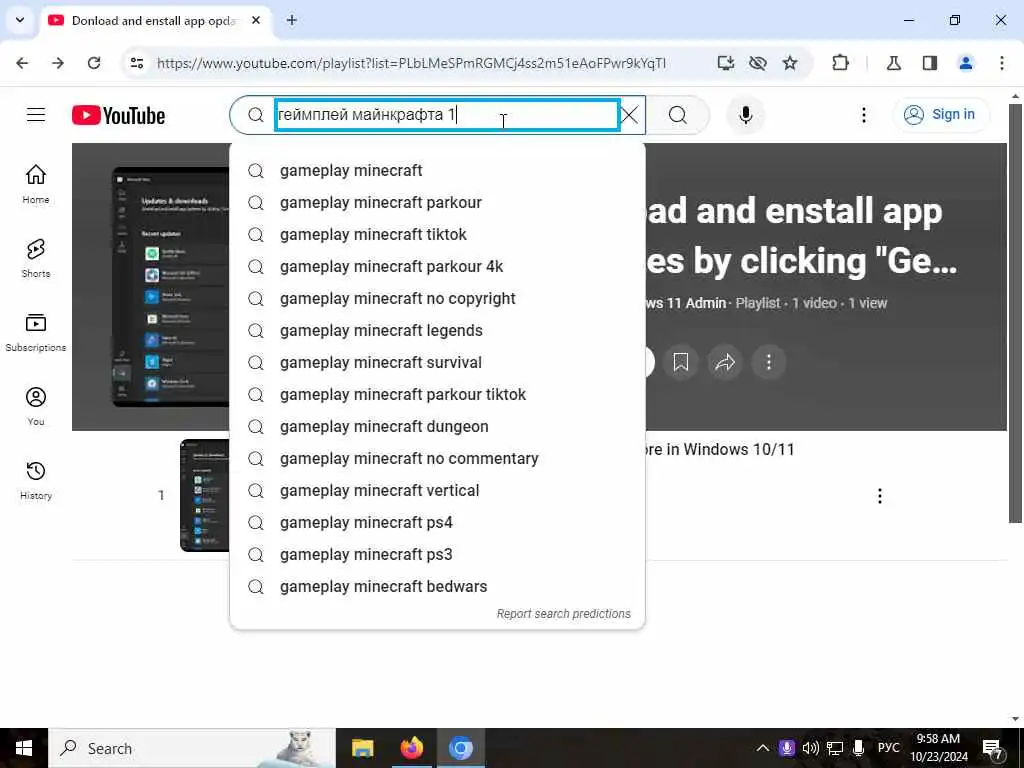Choose suggestion 'gameplay minecraft tiktok'

tap(438, 234)
